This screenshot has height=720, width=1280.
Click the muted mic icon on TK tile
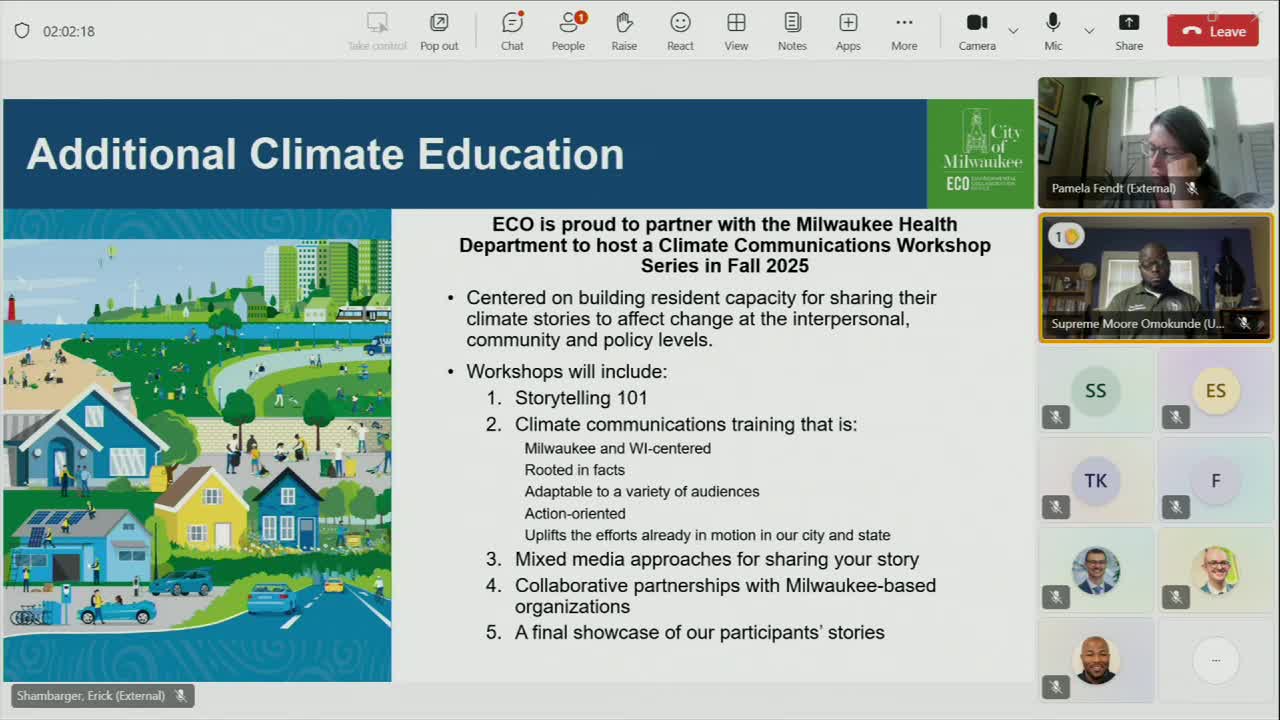tap(1056, 507)
